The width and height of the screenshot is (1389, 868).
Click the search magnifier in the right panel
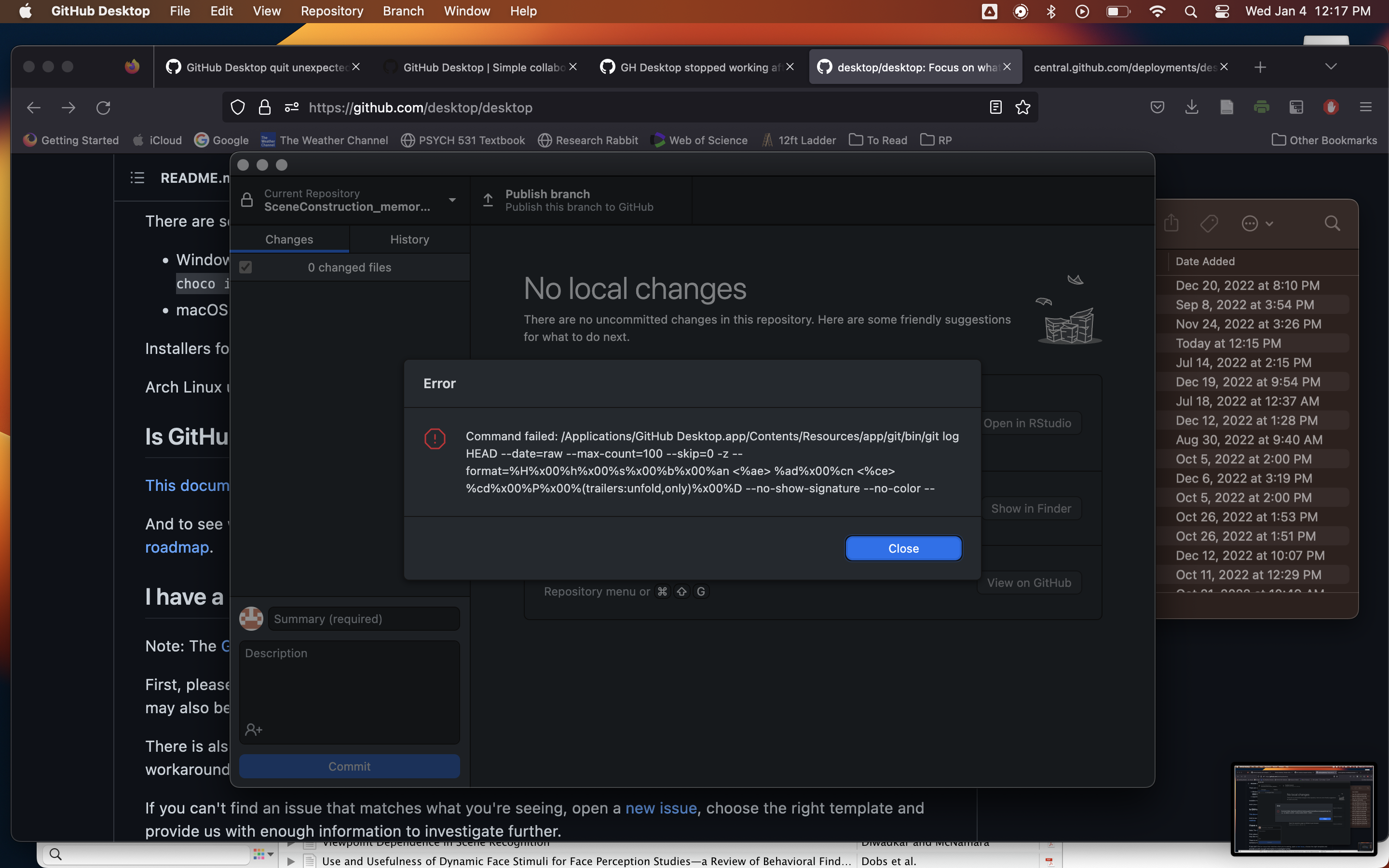tap(1332, 223)
